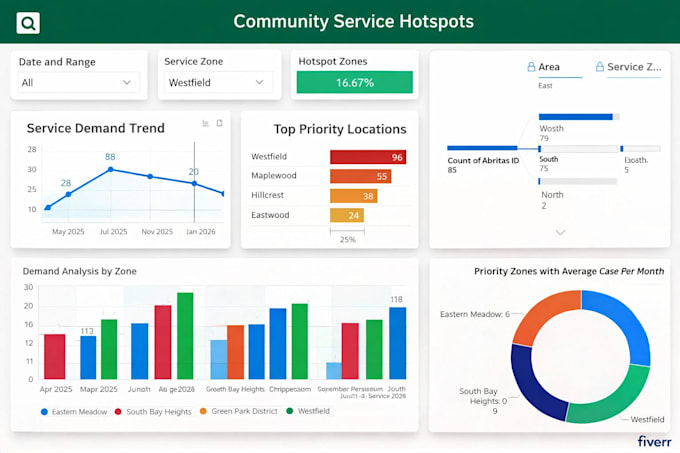Click the Maplewood 55 bar
Image resolution: width=680 pixels, height=453 pixels.
click(360, 176)
